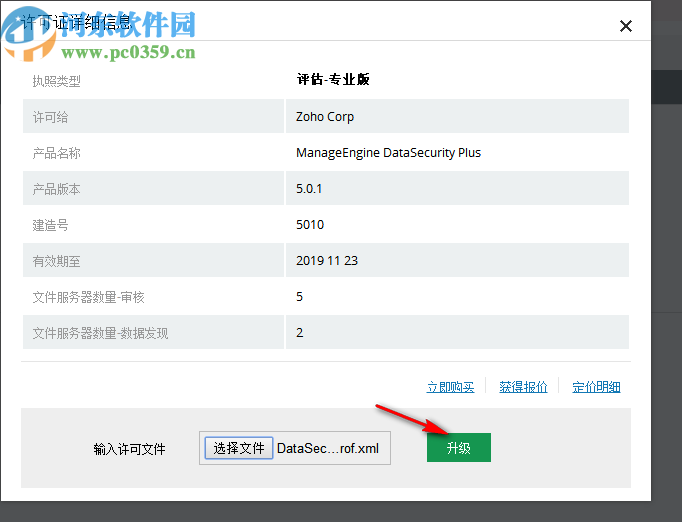Select the data discovery server count 2
This screenshot has height=522, width=682.
299,333
